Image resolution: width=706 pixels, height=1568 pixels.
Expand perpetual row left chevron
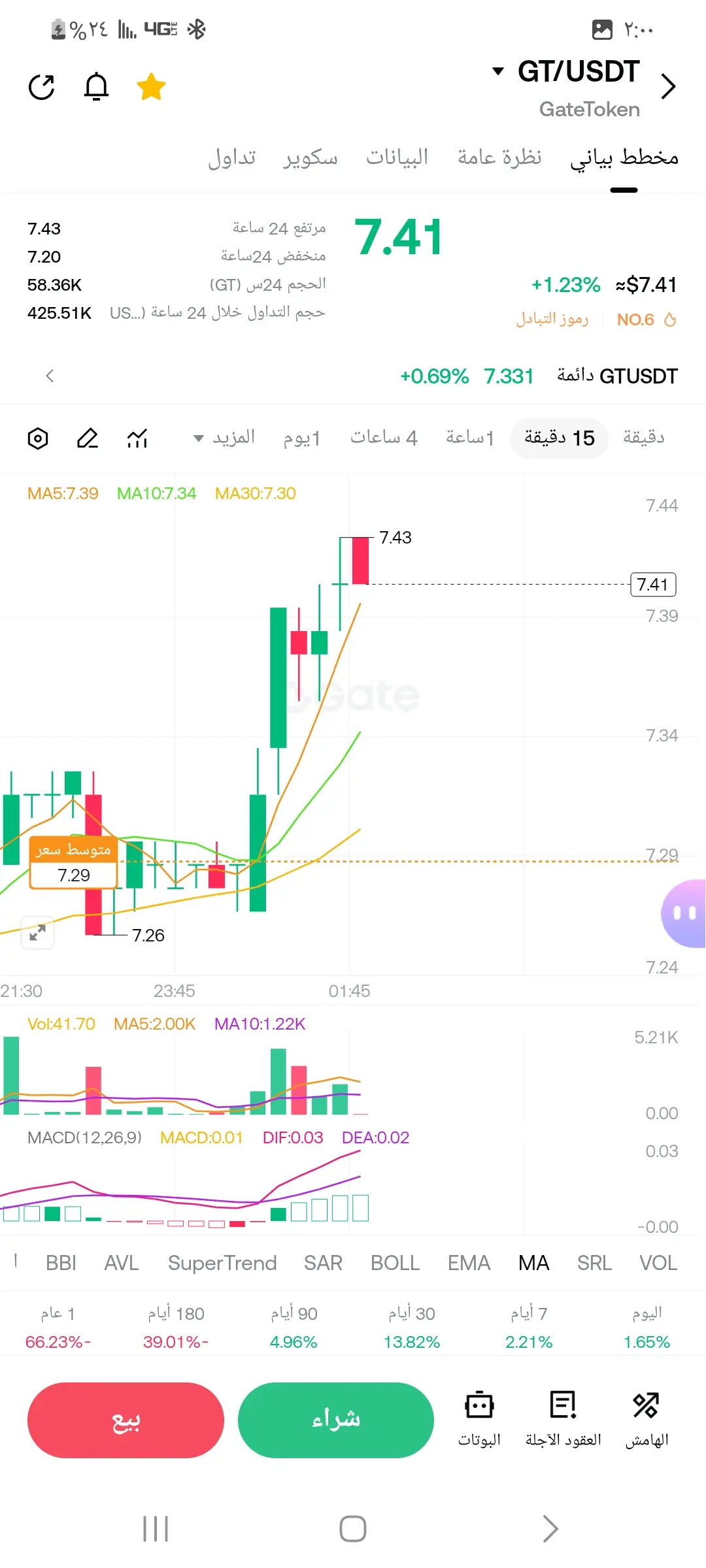(x=50, y=376)
